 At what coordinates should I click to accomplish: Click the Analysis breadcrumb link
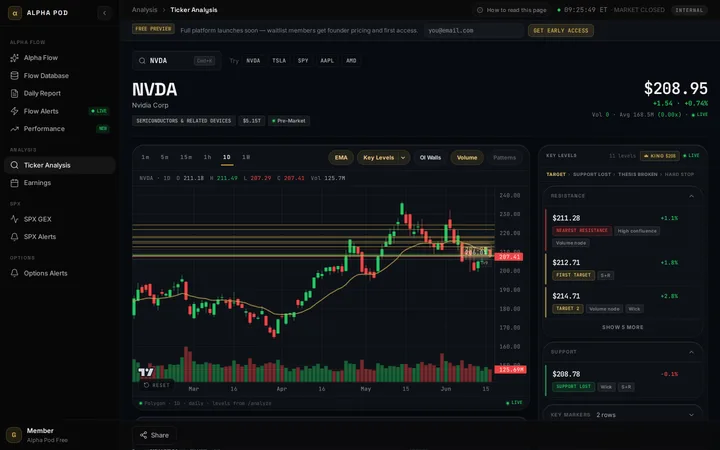tap(144, 10)
